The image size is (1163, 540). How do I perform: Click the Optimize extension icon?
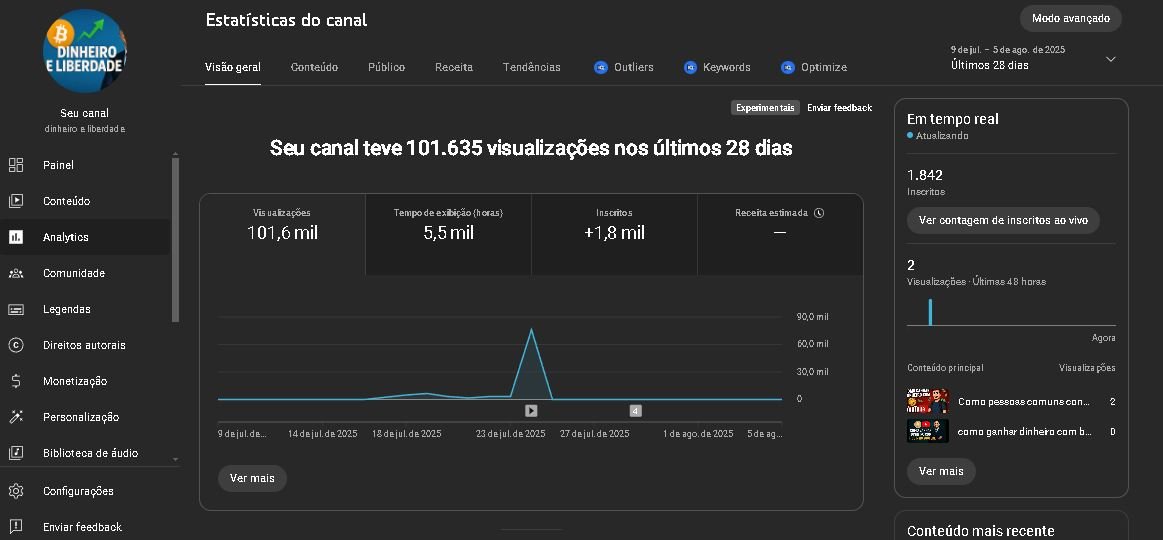coord(788,68)
